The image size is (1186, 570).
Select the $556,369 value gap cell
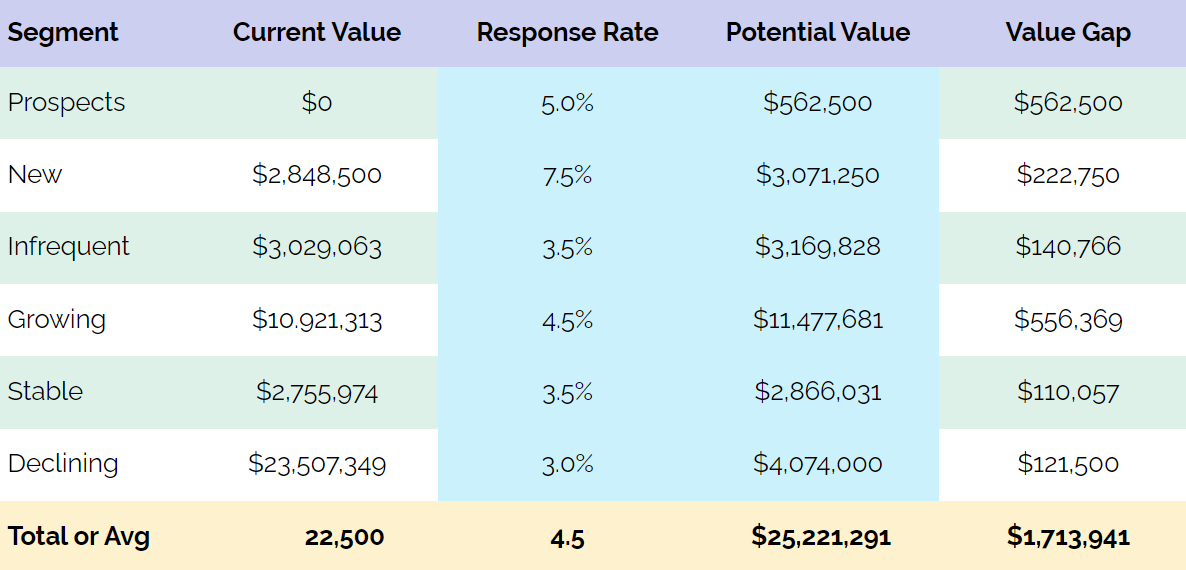(1068, 320)
